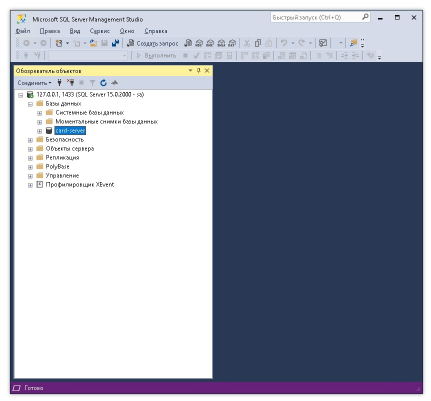Click the Disconnect icon in Object Explorer
Viewport: 431px width, 401px height.
70,83
